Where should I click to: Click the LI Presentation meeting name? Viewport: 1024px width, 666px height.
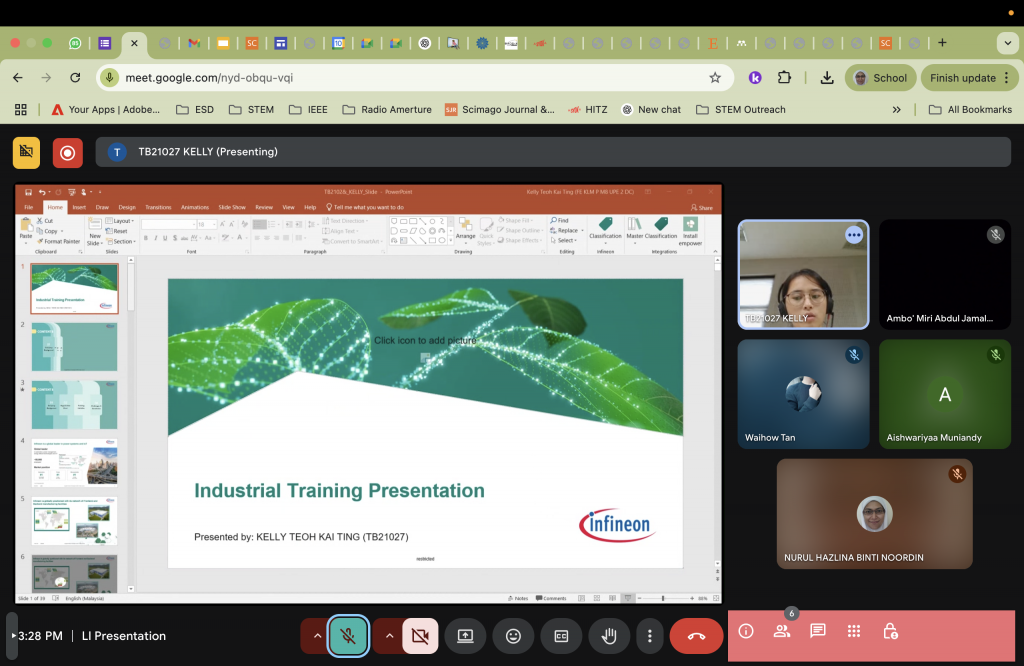pos(123,636)
